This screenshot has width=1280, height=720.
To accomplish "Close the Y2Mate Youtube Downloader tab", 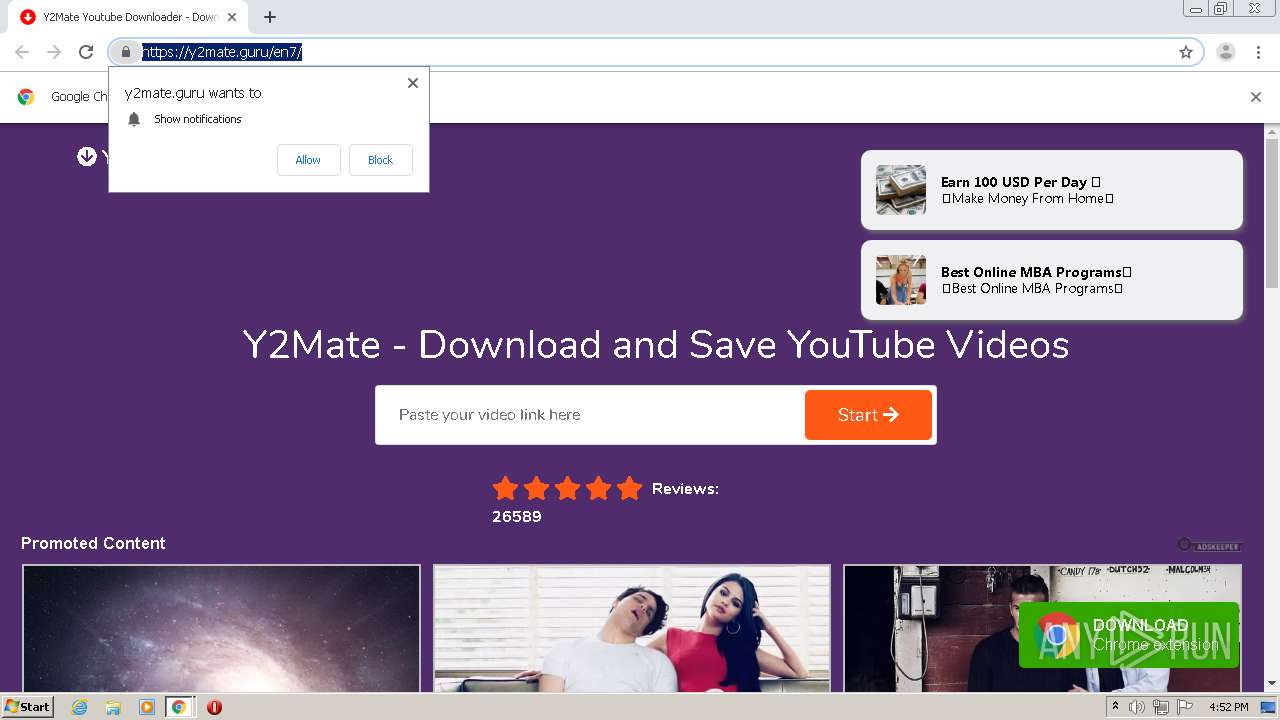I will point(232,17).
